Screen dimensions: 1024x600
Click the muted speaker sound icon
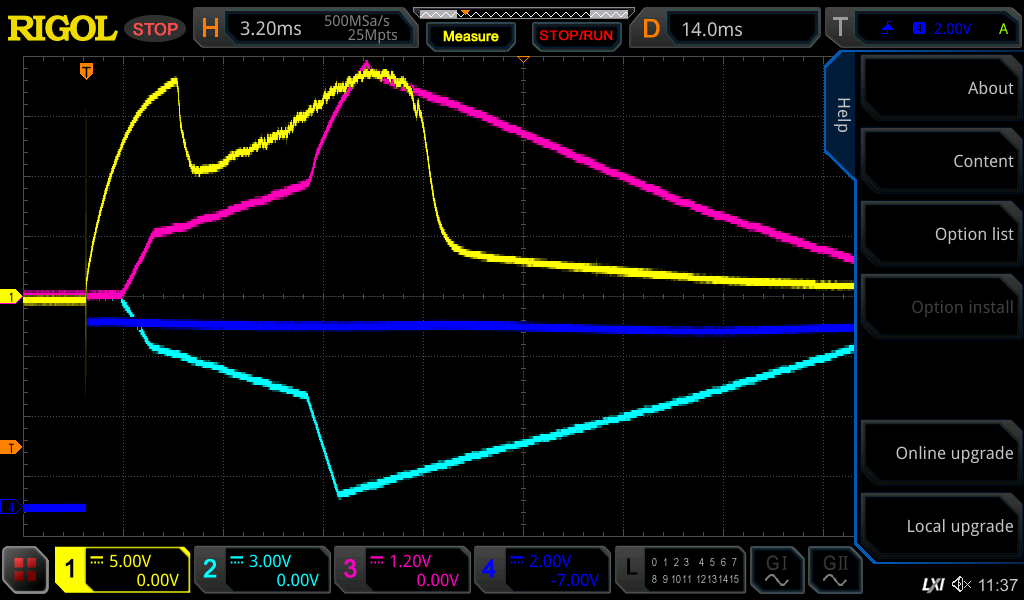coord(961,584)
